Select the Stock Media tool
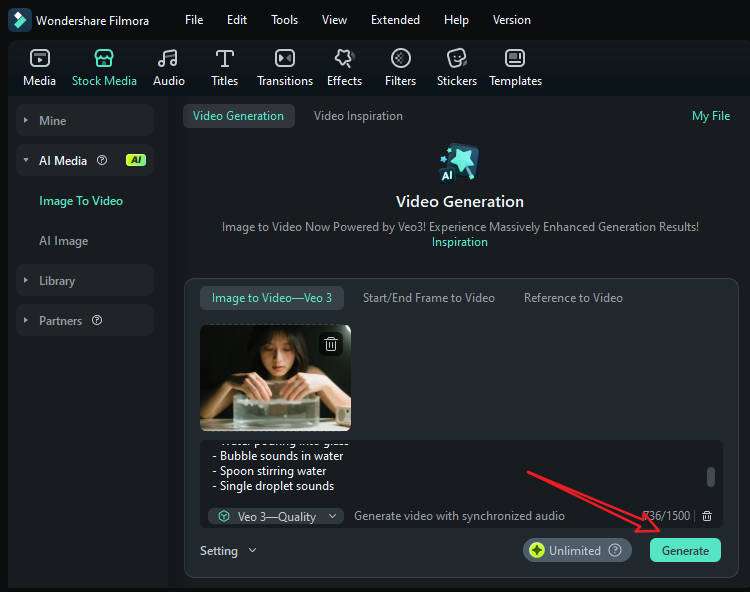This screenshot has height=592, width=750. (x=104, y=67)
